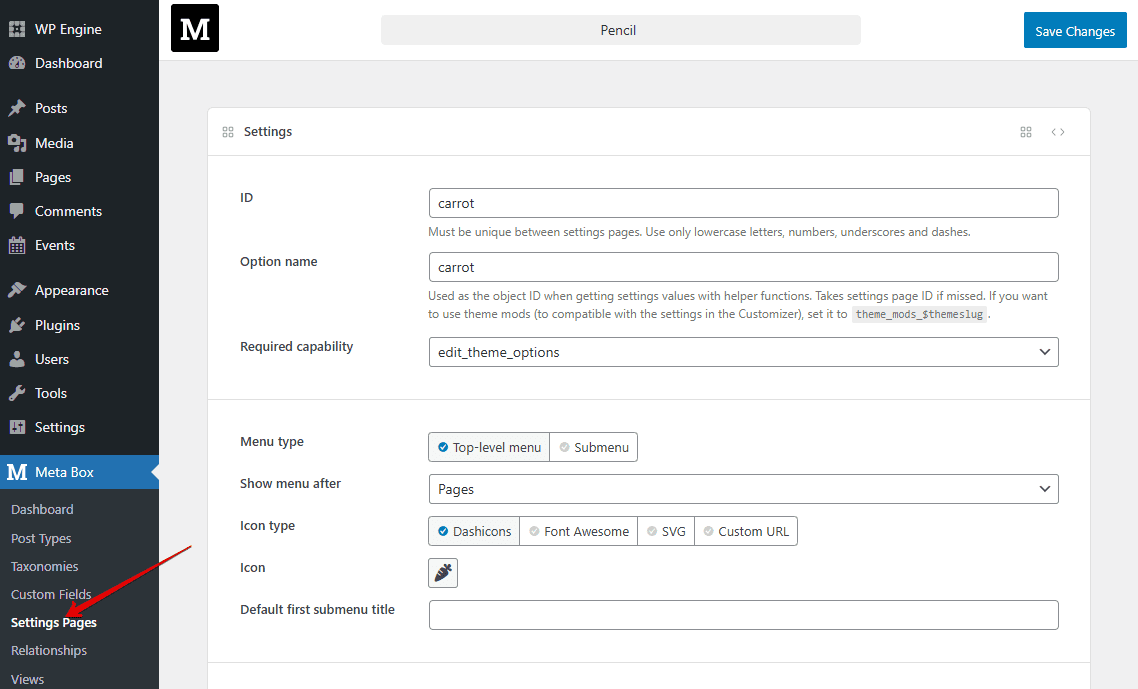Choose Font Awesome as the icon type
The image size is (1138, 689).
click(578, 531)
